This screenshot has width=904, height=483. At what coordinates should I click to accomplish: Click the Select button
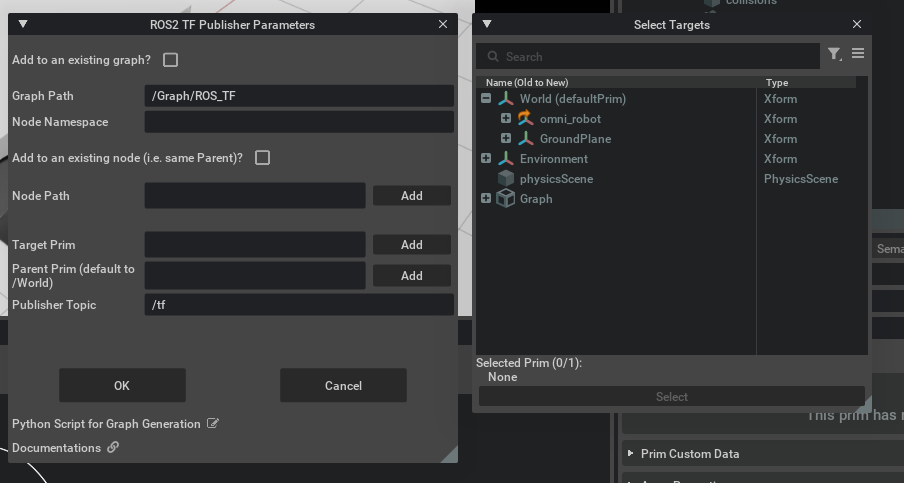point(672,397)
